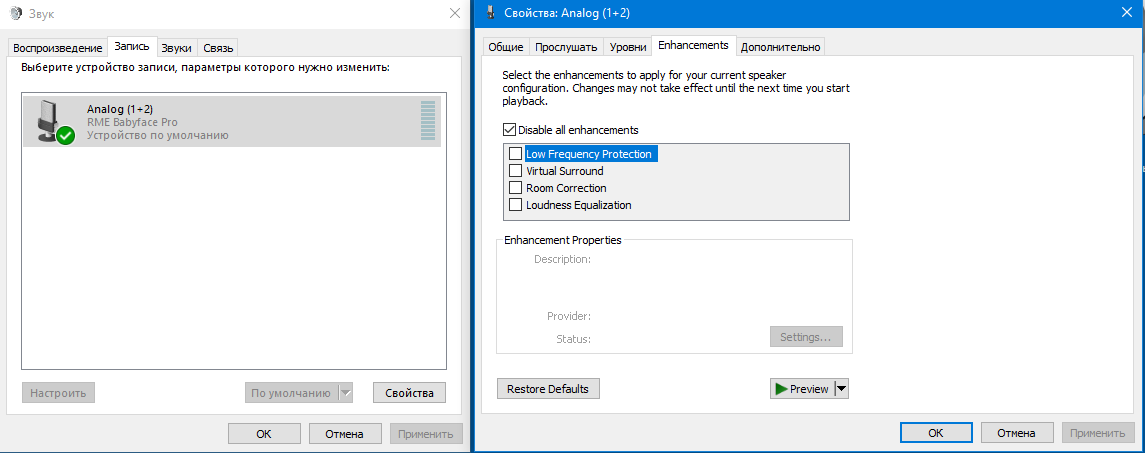Click the microphone icon in Properties title bar
The width and height of the screenshot is (1145, 453).
click(489, 13)
